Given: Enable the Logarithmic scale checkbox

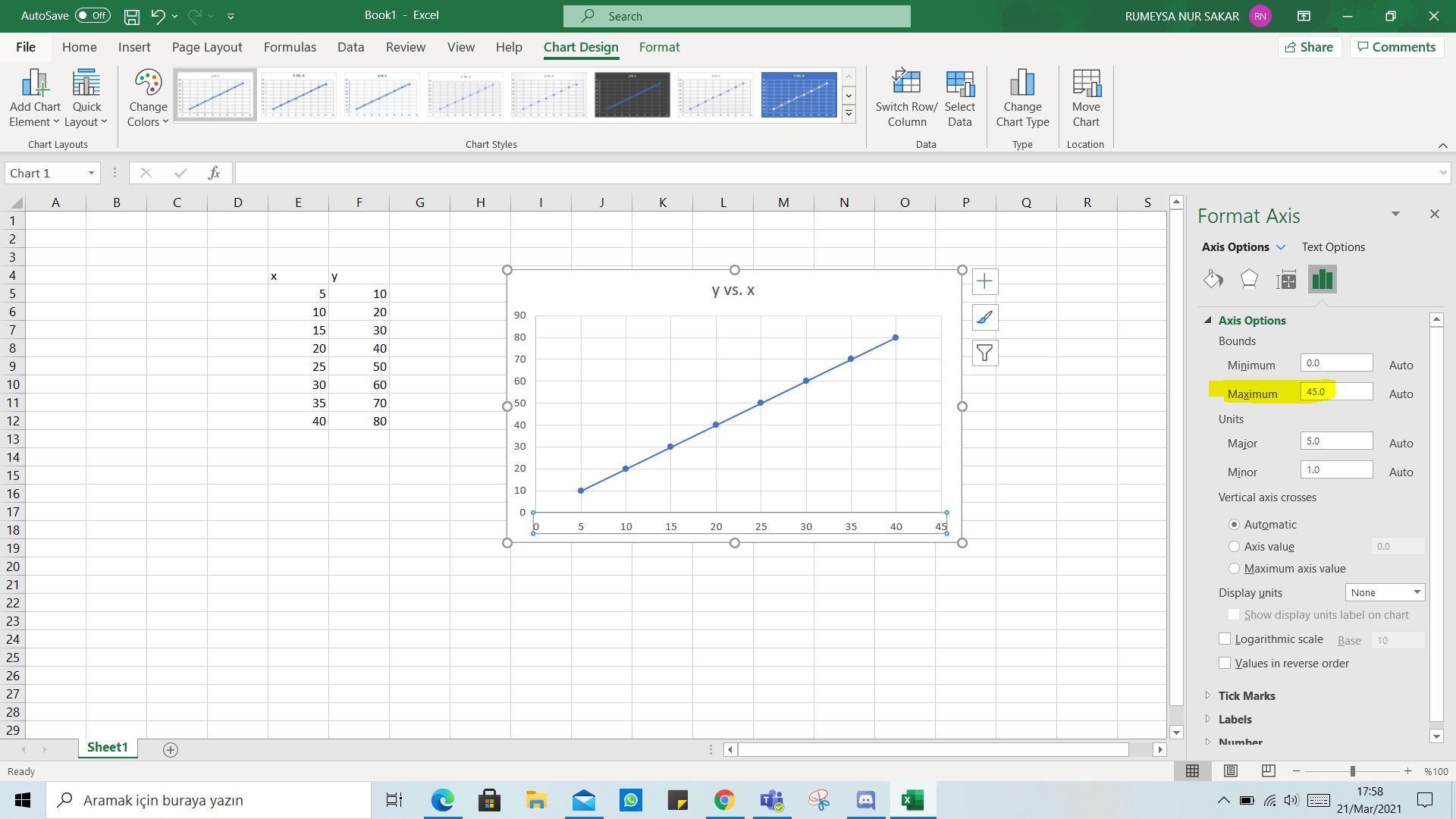Looking at the screenshot, I should click(1225, 639).
